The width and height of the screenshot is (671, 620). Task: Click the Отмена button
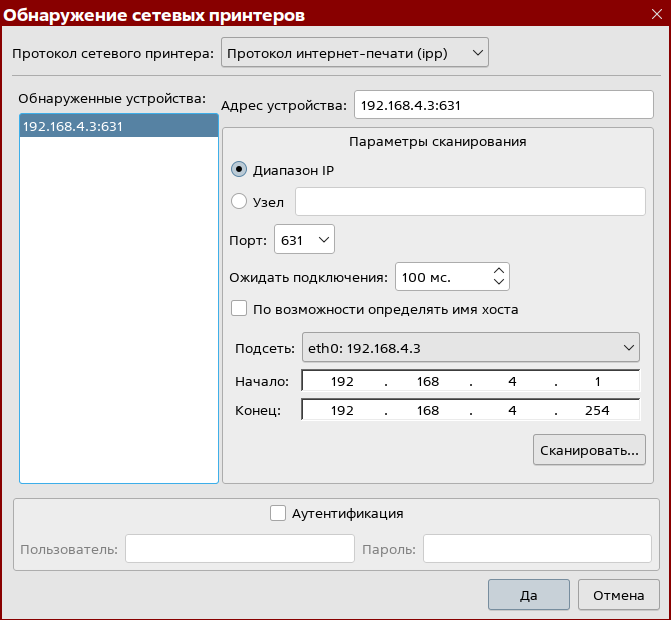point(618,595)
